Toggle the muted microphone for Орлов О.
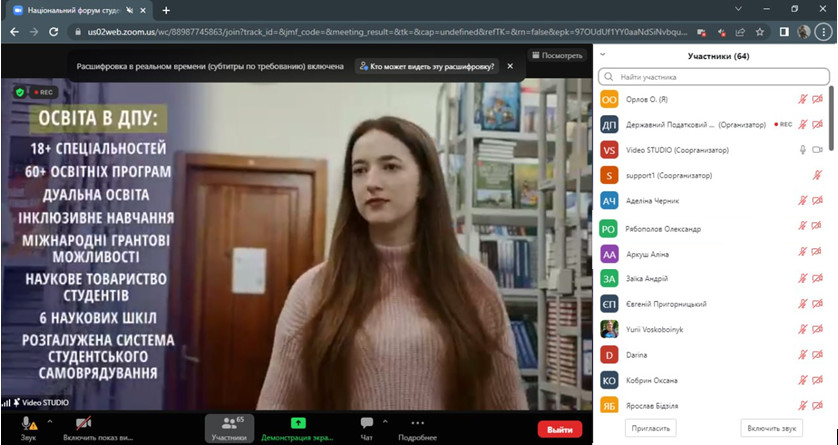The height and width of the screenshot is (445, 838). (802, 99)
